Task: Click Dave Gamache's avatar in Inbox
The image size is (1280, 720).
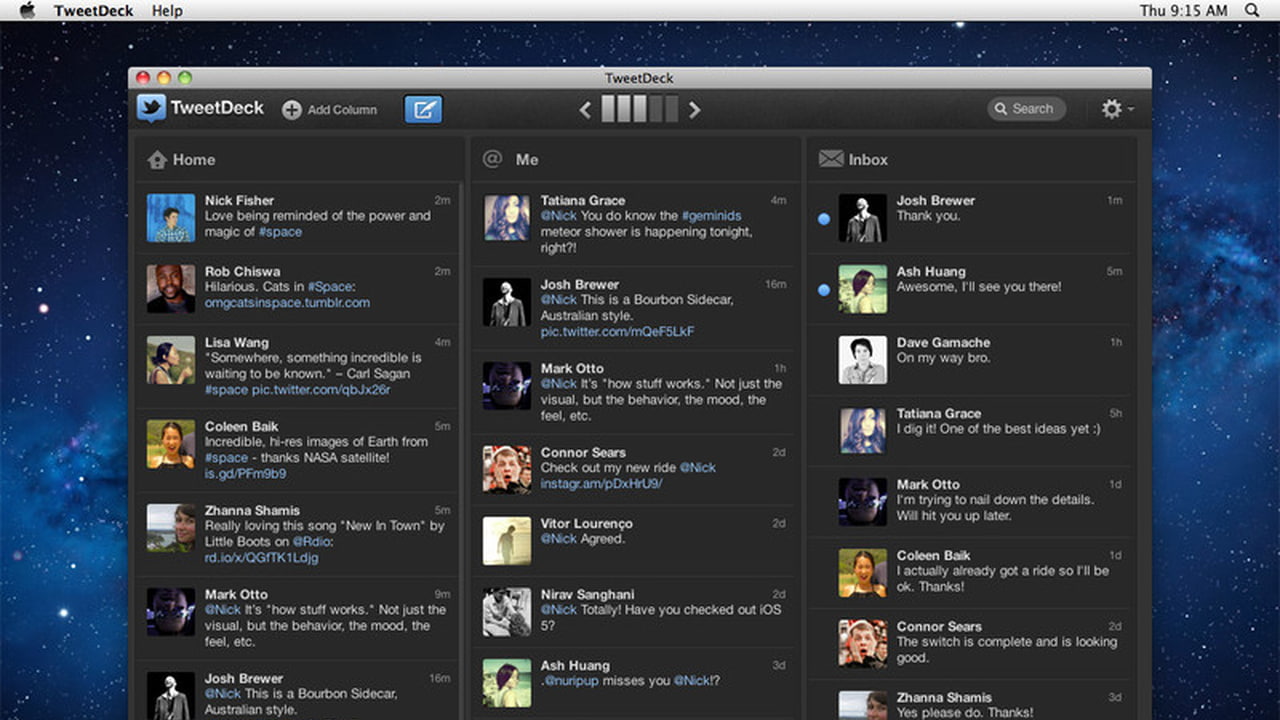Action: tap(863, 360)
